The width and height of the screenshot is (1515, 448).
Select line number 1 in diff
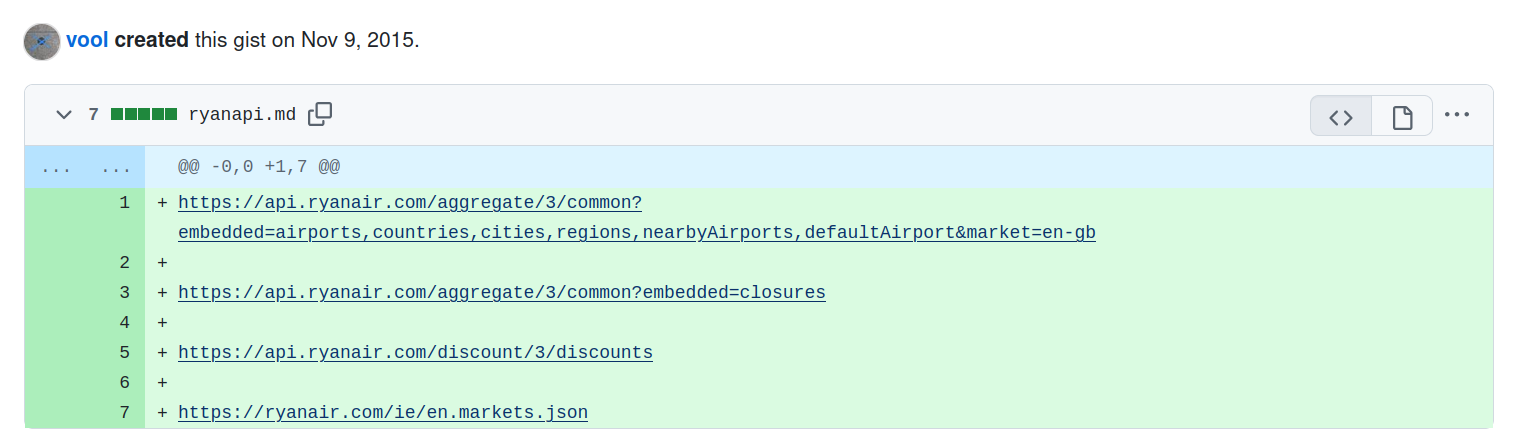124,203
